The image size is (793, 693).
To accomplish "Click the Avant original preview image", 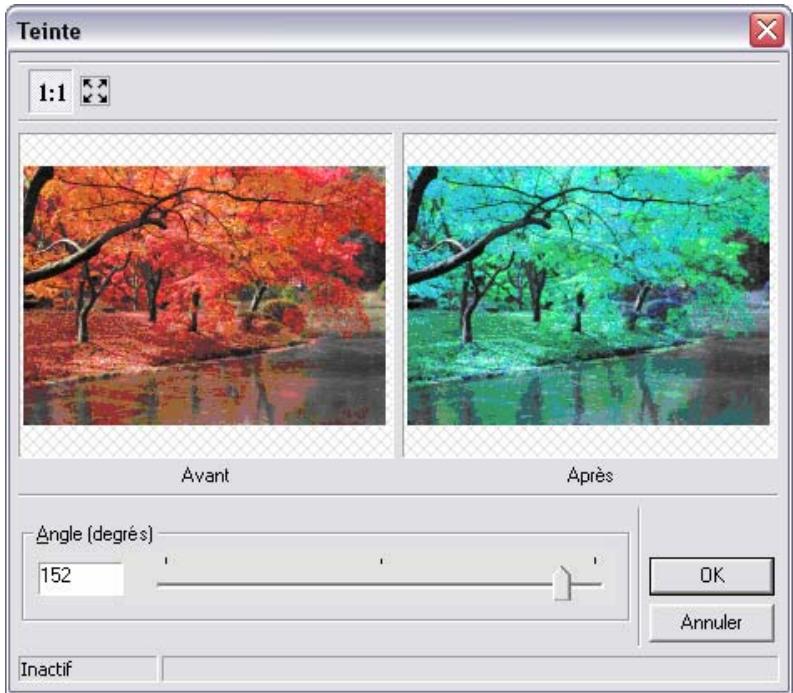I will pyautogui.click(x=204, y=296).
